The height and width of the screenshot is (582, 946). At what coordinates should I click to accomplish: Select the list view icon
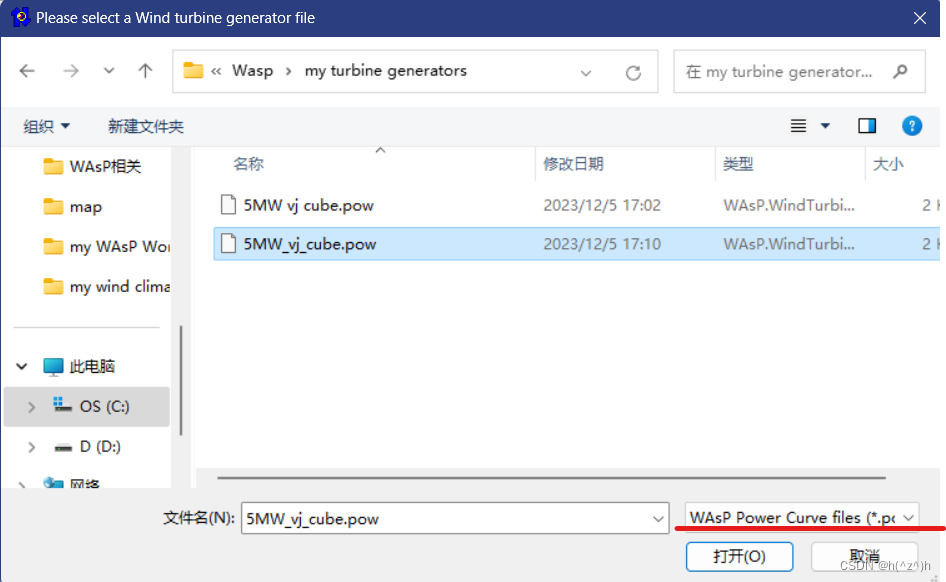pos(798,125)
